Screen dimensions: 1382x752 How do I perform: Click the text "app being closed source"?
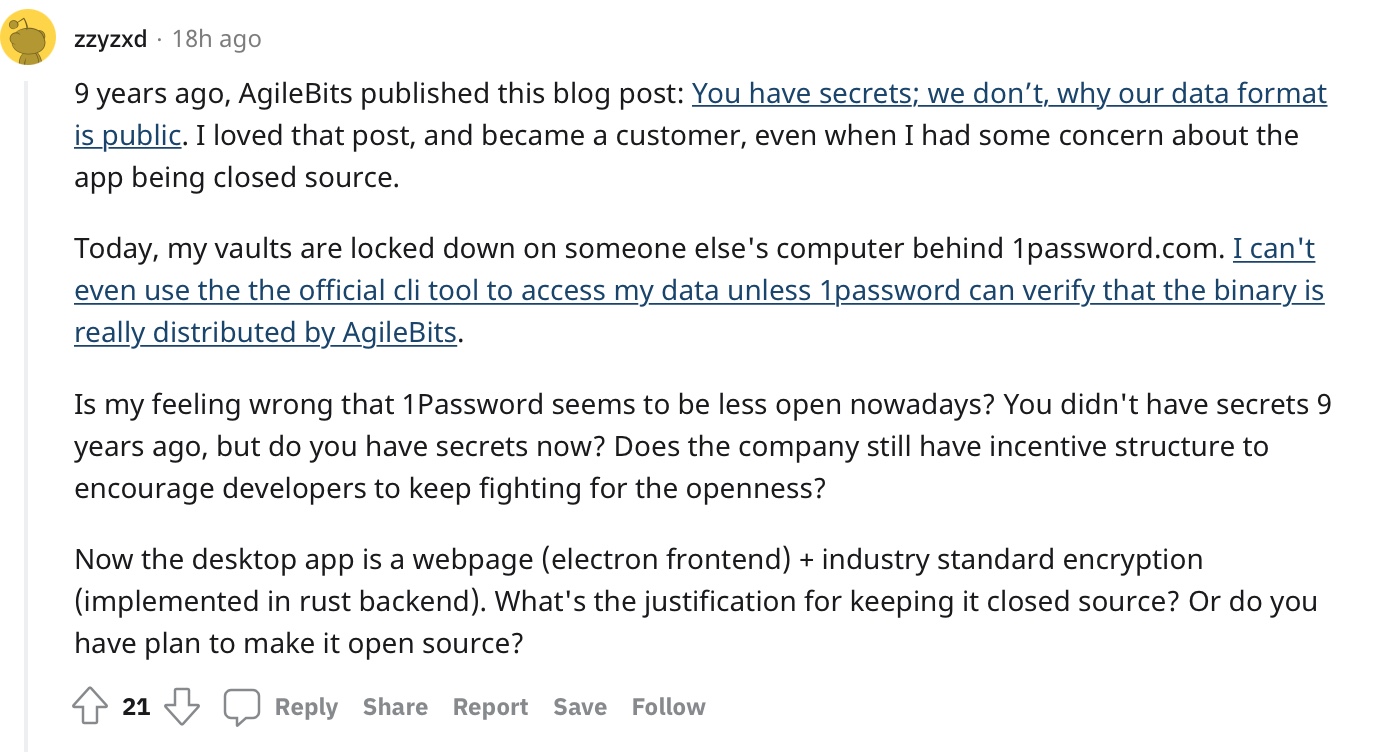236,177
